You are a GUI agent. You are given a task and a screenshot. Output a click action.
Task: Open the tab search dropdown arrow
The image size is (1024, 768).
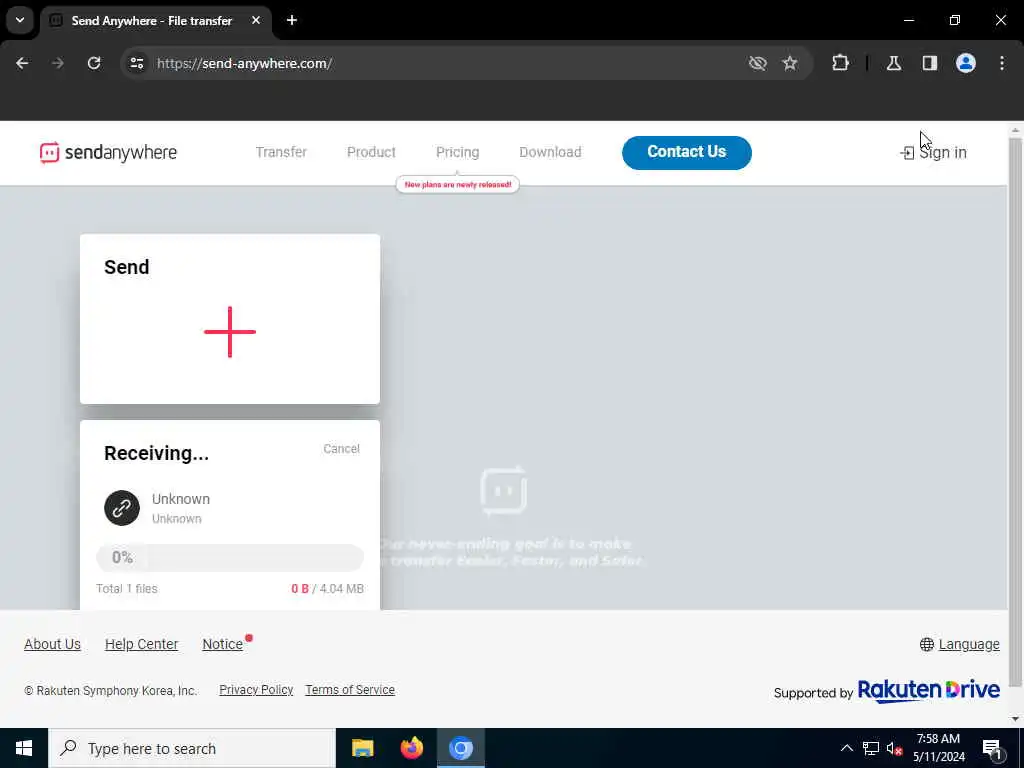(x=20, y=20)
